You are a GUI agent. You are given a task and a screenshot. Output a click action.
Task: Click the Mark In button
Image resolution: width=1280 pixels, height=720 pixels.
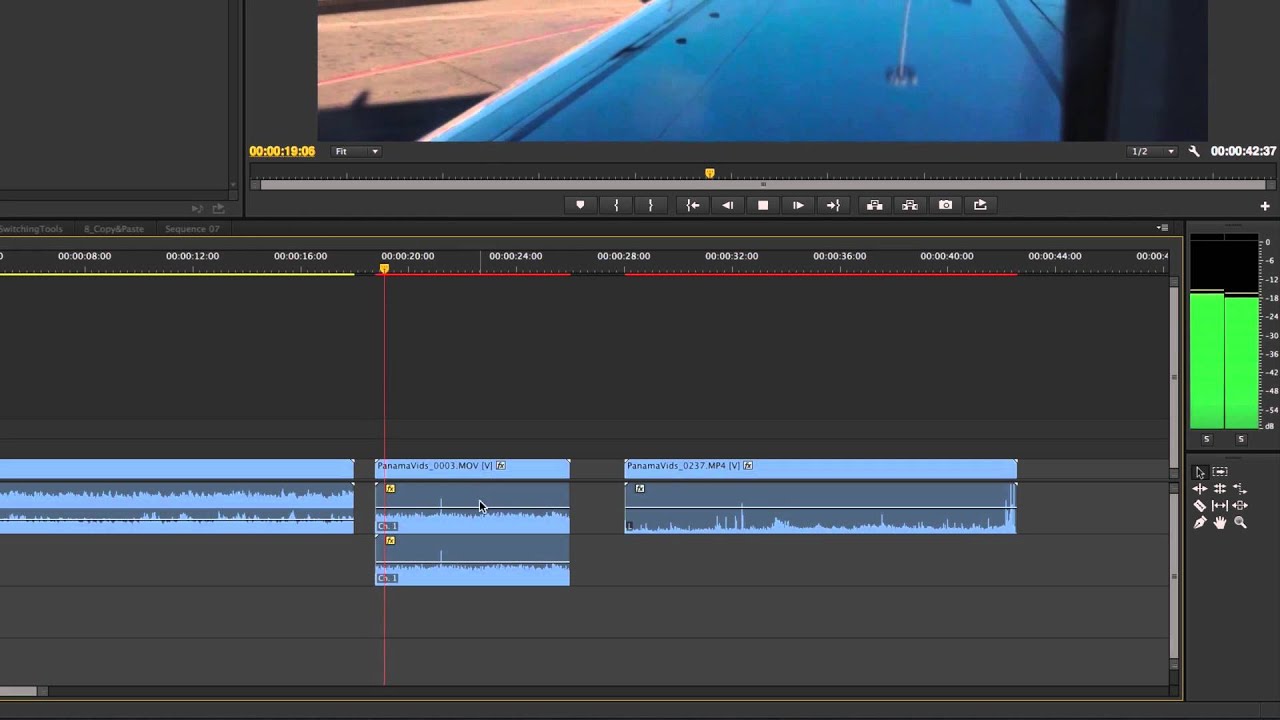pos(616,205)
